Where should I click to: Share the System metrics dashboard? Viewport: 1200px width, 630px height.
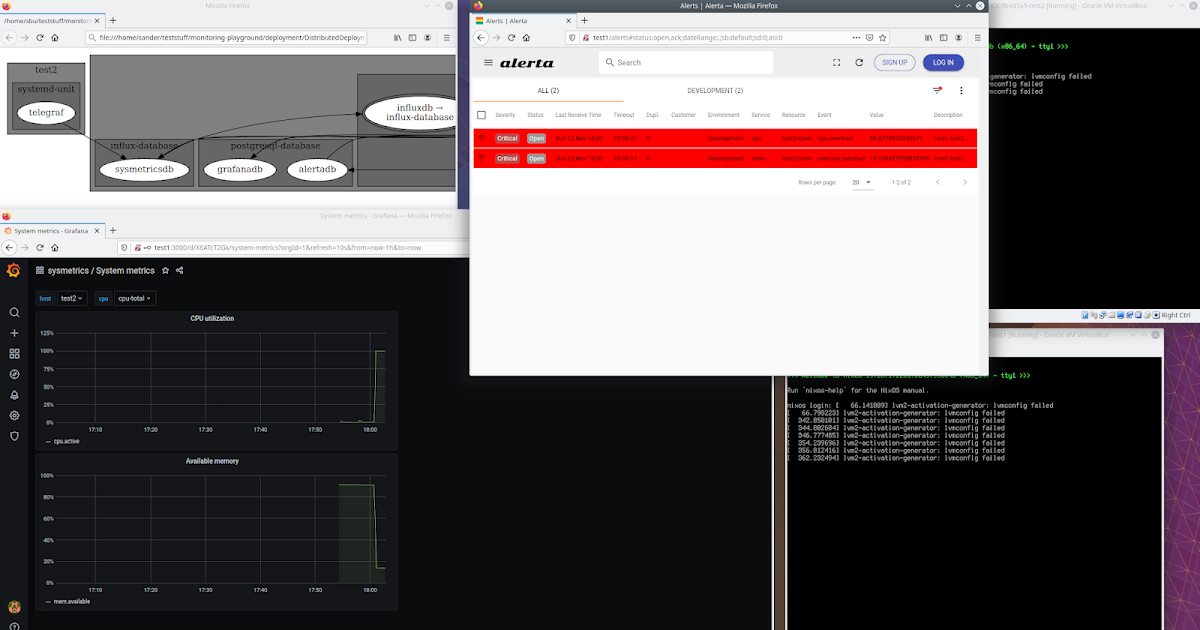tap(178, 270)
